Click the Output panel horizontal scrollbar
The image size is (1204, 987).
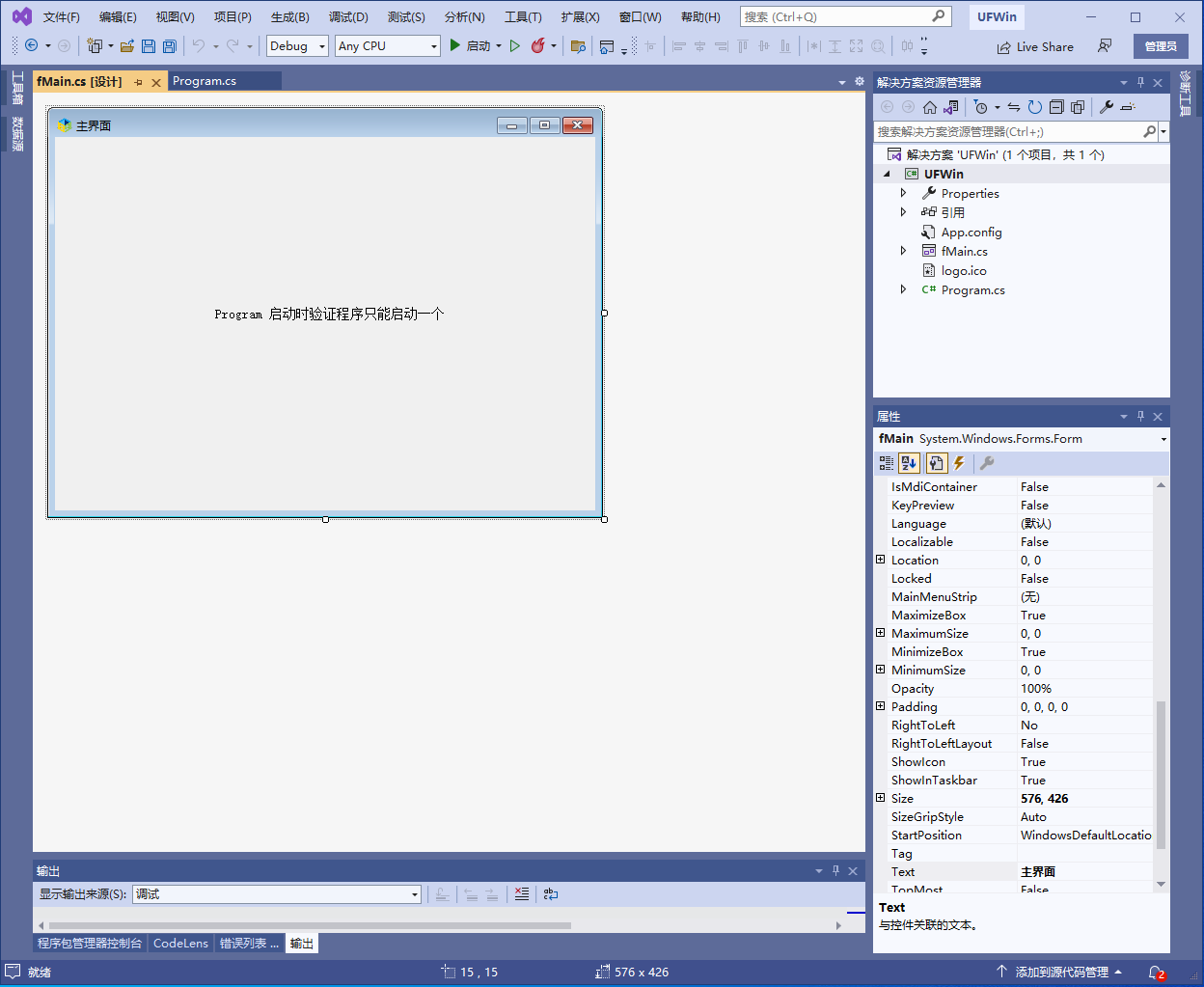pyautogui.click(x=311, y=925)
